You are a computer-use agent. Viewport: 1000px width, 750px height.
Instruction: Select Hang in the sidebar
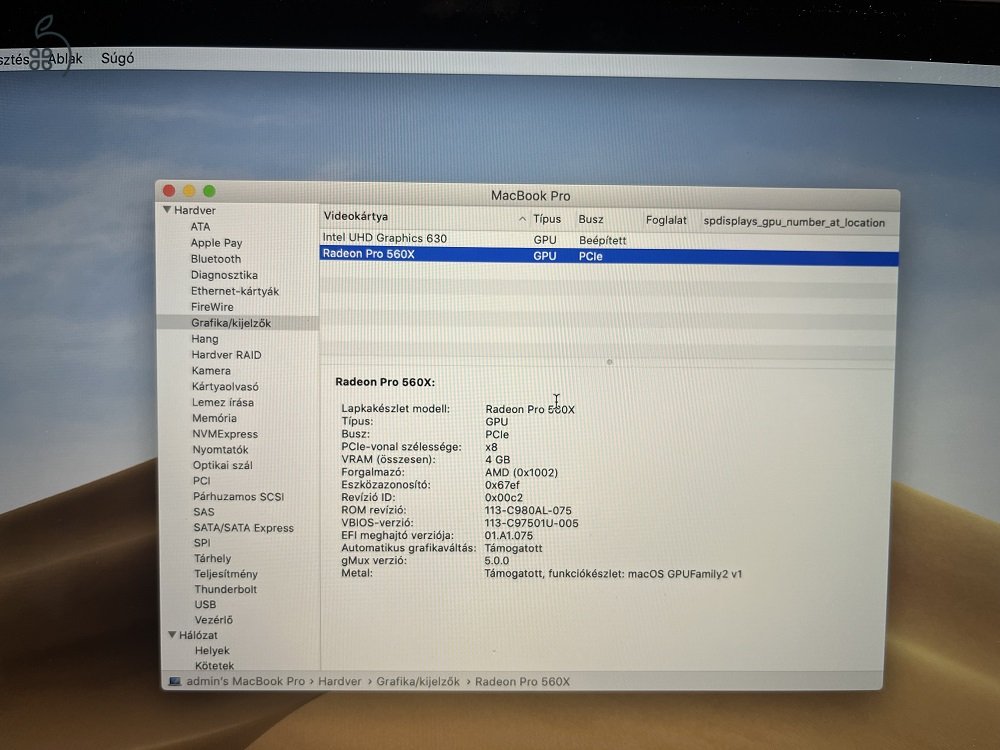pyautogui.click(x=205, y=339)
